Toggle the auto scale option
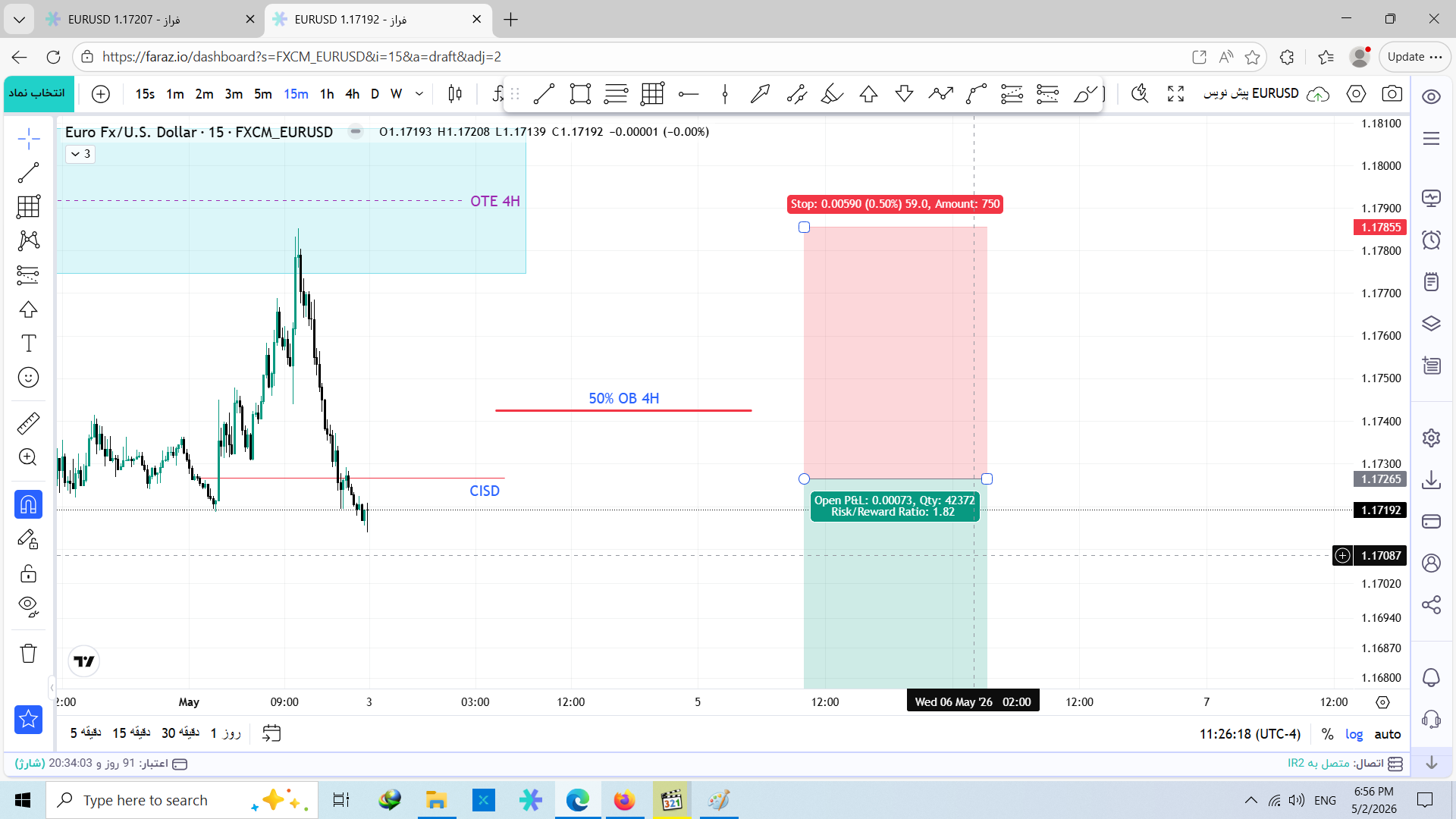This screenshot has height=819, width=1456. [1387, 734]
